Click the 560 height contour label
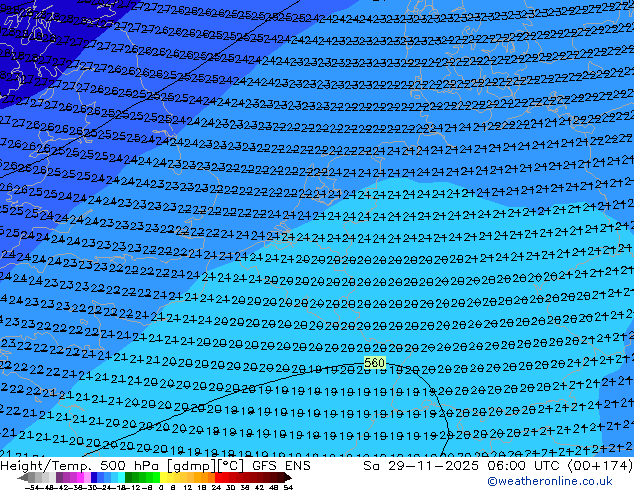Viewport: 634px width, 490px height. pos(374,363)
